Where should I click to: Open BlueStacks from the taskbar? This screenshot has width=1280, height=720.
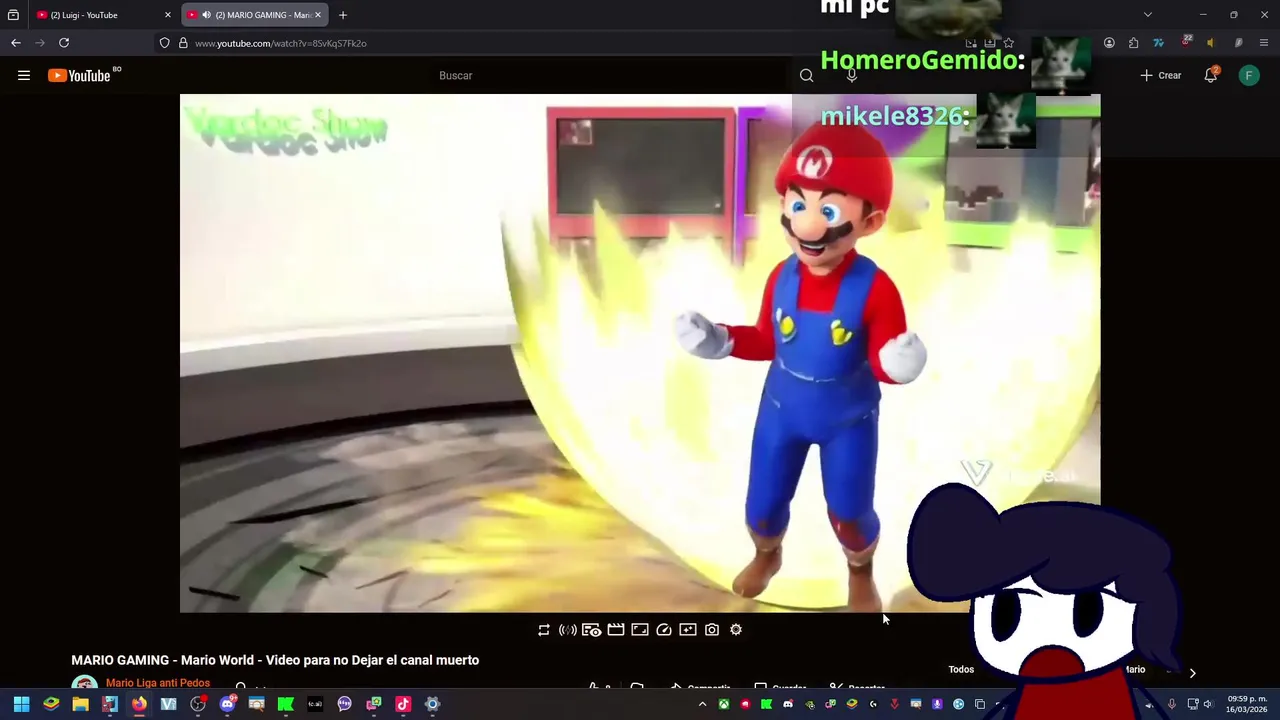coord(51,704)
